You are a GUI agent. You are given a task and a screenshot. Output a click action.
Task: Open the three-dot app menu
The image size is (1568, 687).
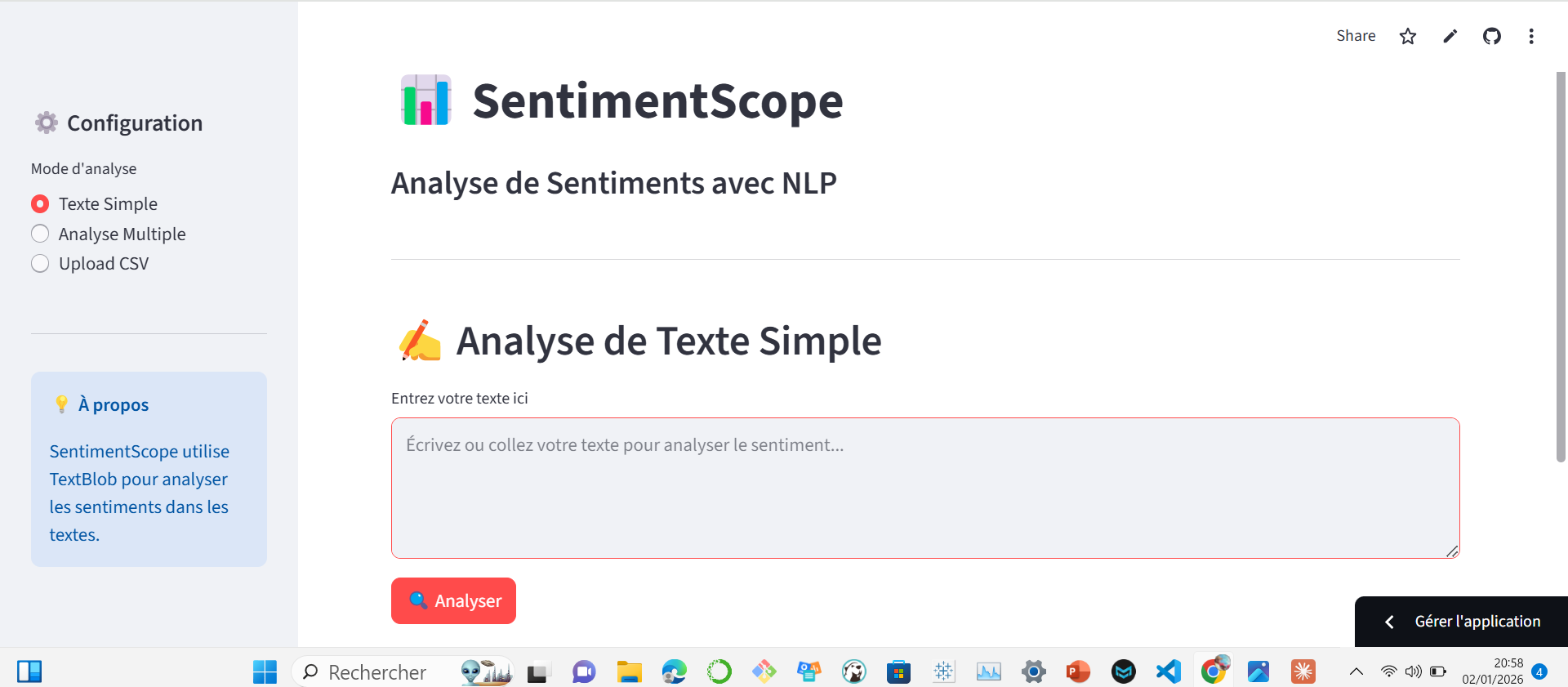click(1531, 36)
